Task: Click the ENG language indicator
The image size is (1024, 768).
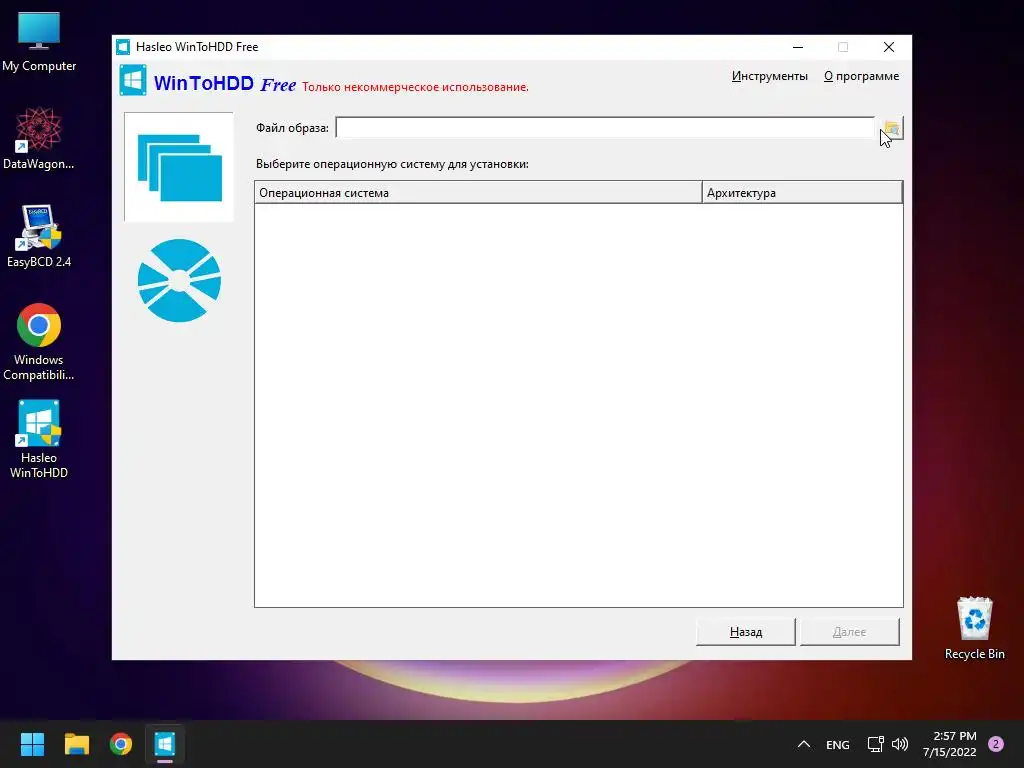Action: 837,744
